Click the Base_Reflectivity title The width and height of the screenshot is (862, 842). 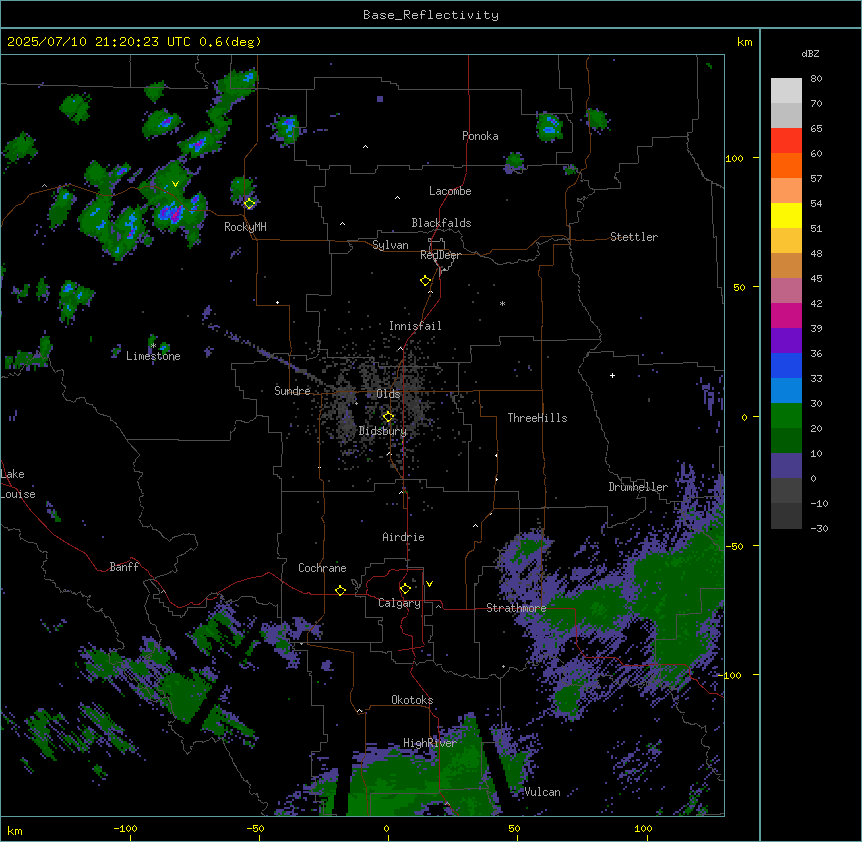tap(431, 15)
